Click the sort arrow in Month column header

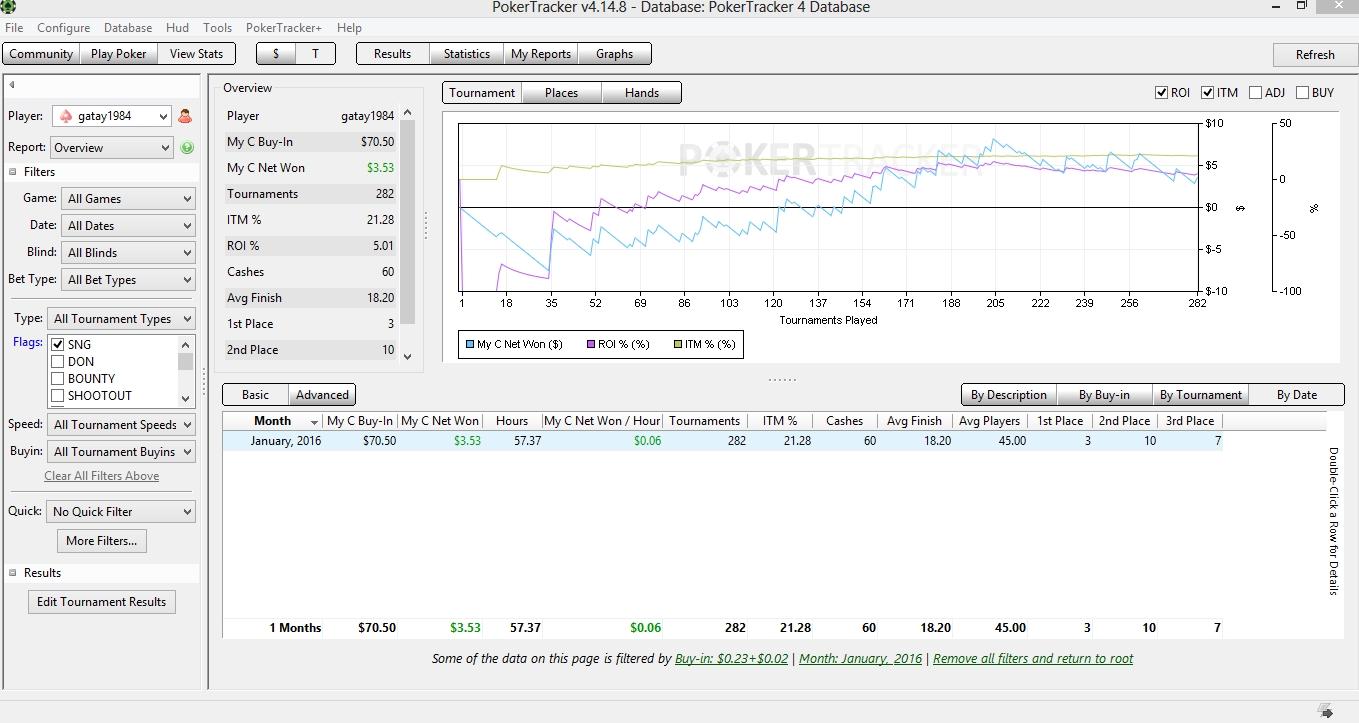point(315,422)
